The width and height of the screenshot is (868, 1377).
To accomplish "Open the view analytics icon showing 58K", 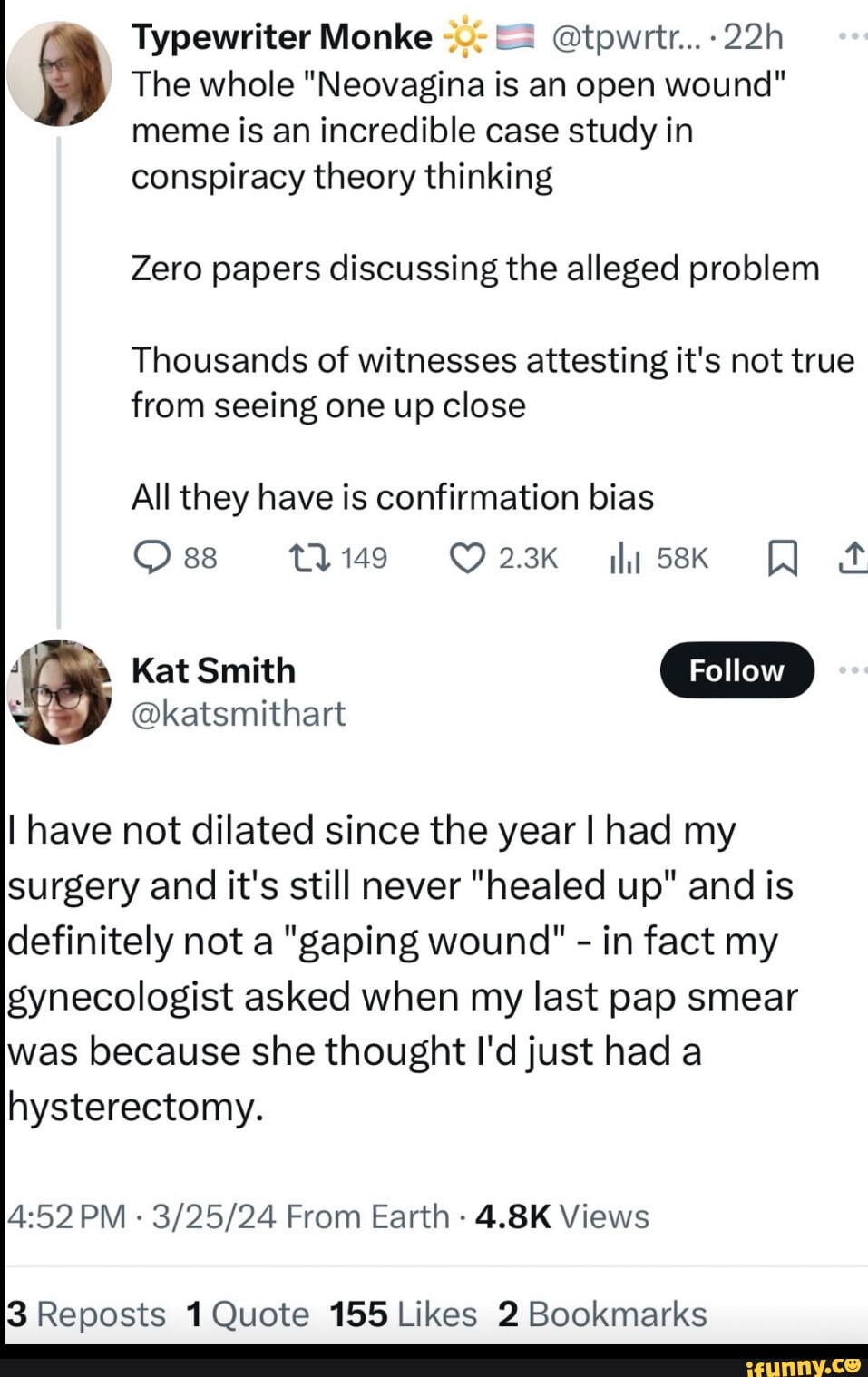I will [625, 558].
